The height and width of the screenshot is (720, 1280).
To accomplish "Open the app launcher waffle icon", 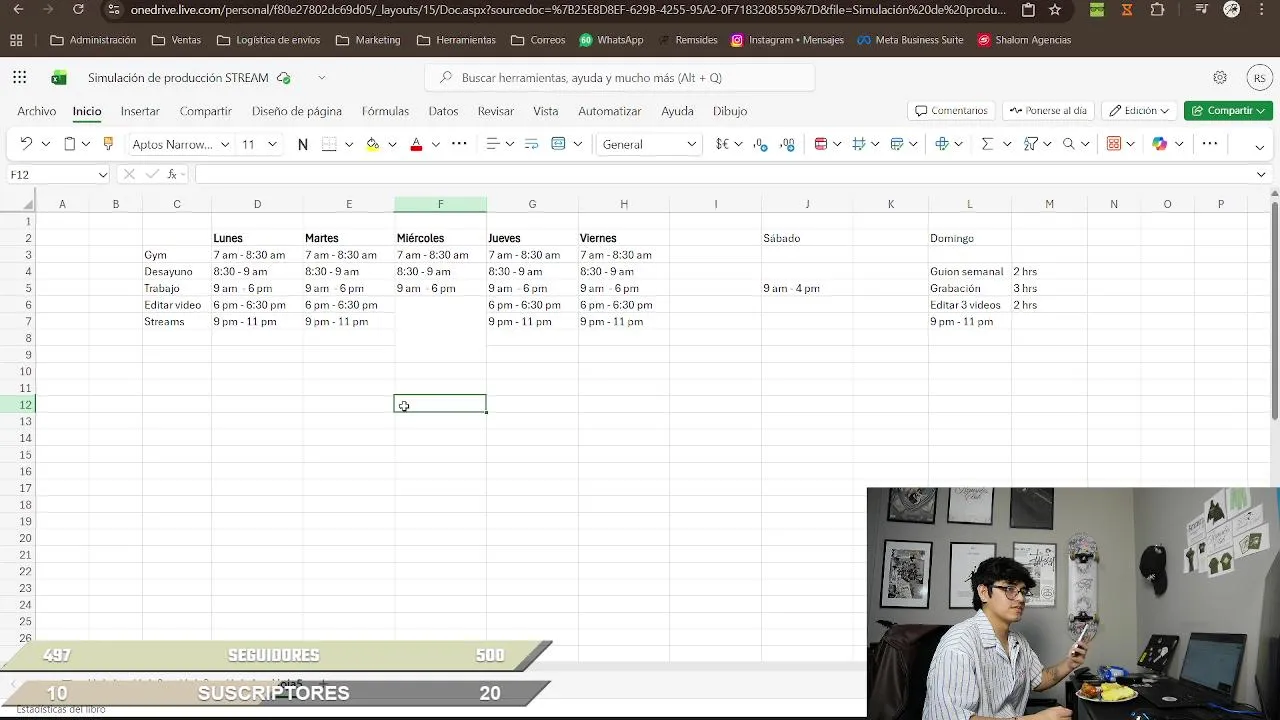I will pyautogui.click(x=20, y=77).
